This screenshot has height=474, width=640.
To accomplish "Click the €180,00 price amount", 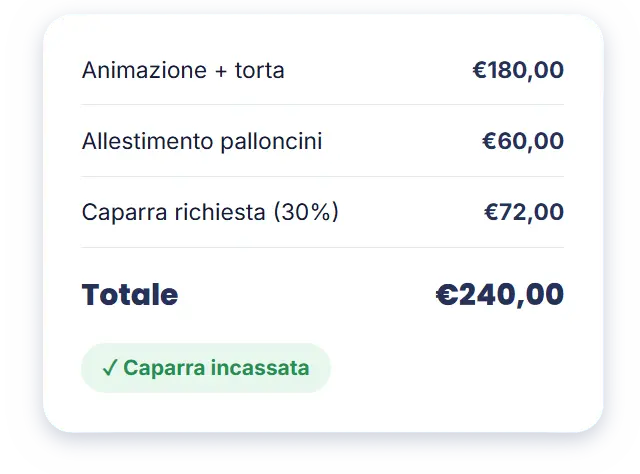I will point(518,70).
